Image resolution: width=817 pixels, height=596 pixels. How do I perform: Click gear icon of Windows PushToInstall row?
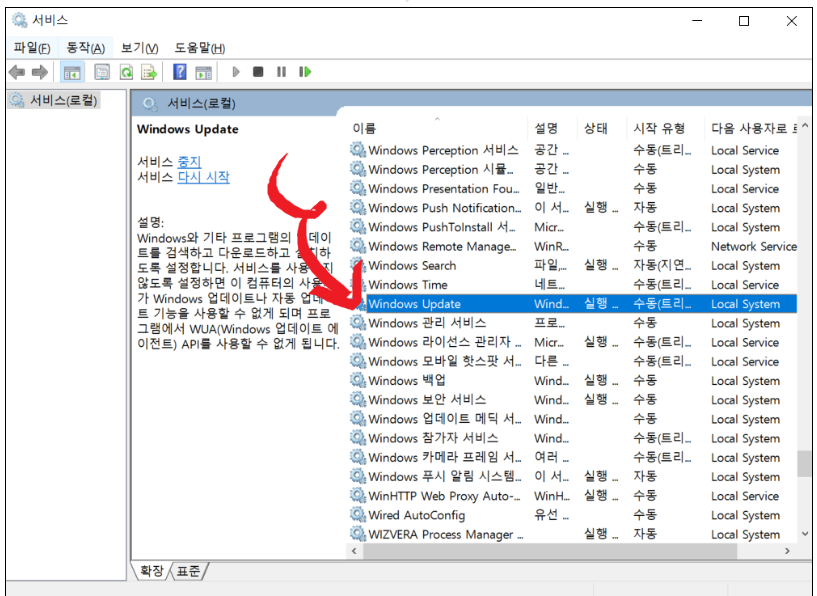click(357, 227)
